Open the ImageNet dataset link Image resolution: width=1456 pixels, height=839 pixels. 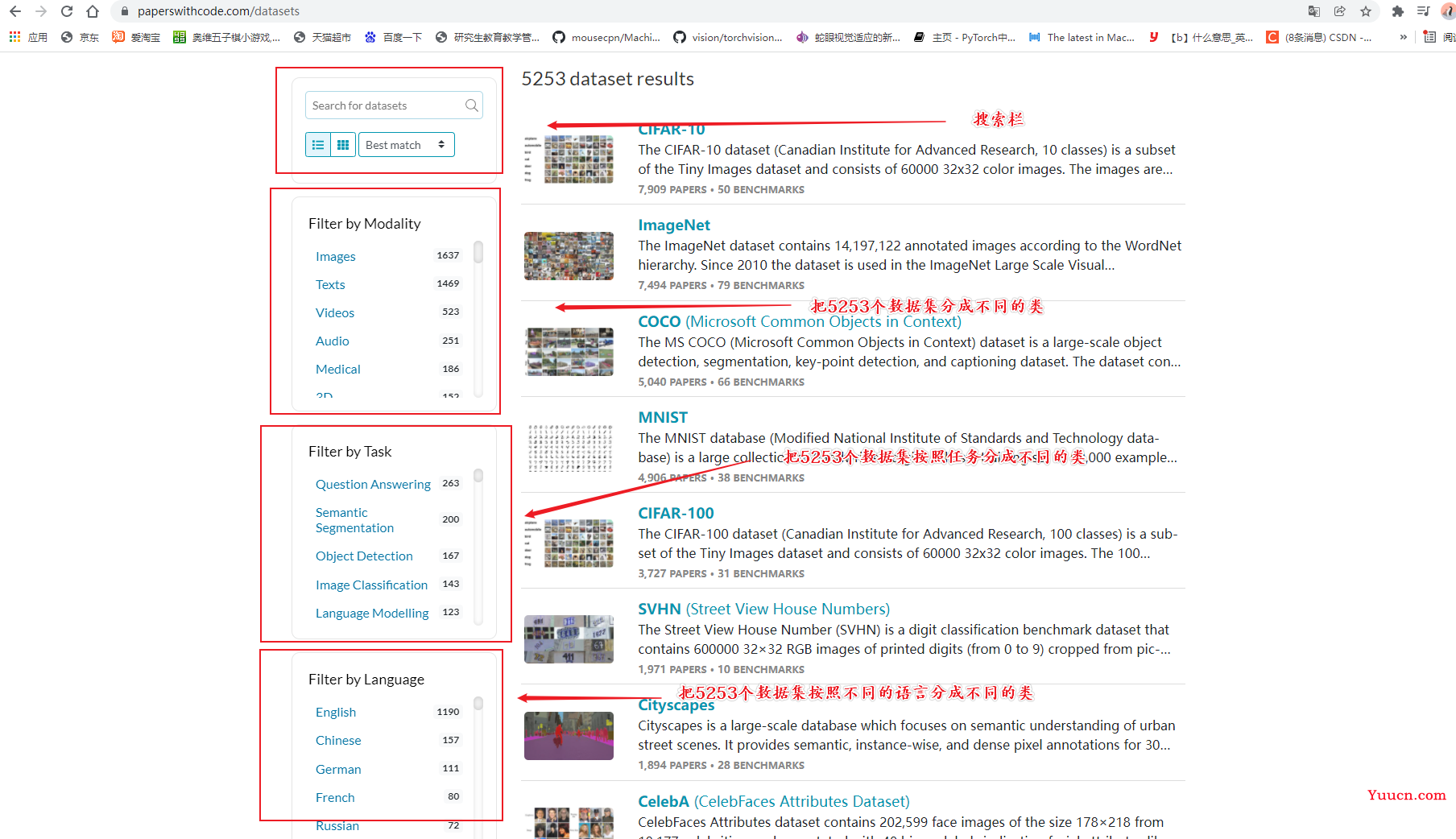(x=674, y=225)
